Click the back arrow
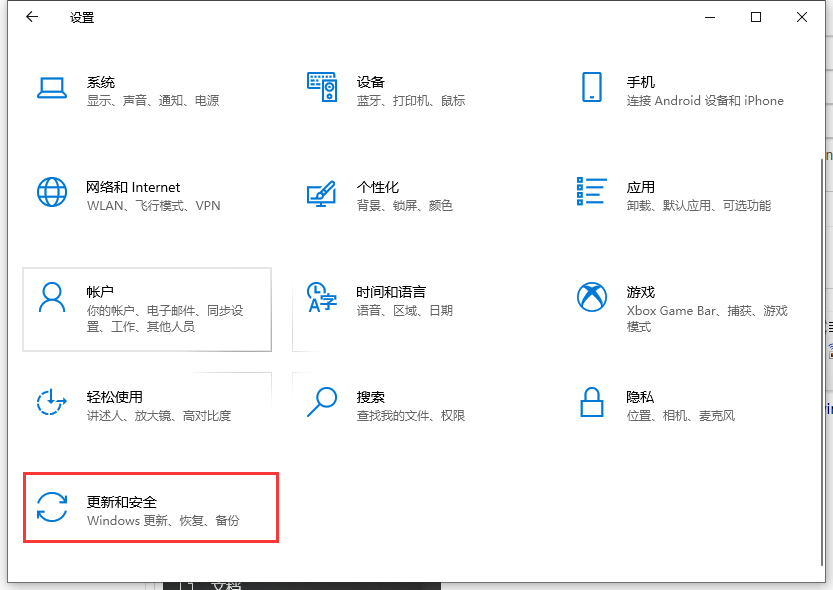This screenshot has height=590, width=833. tap(31, 17)
